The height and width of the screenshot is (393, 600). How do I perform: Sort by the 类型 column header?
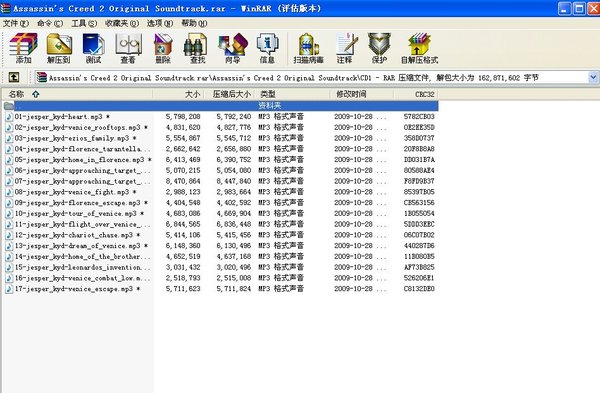click(292, 94)
